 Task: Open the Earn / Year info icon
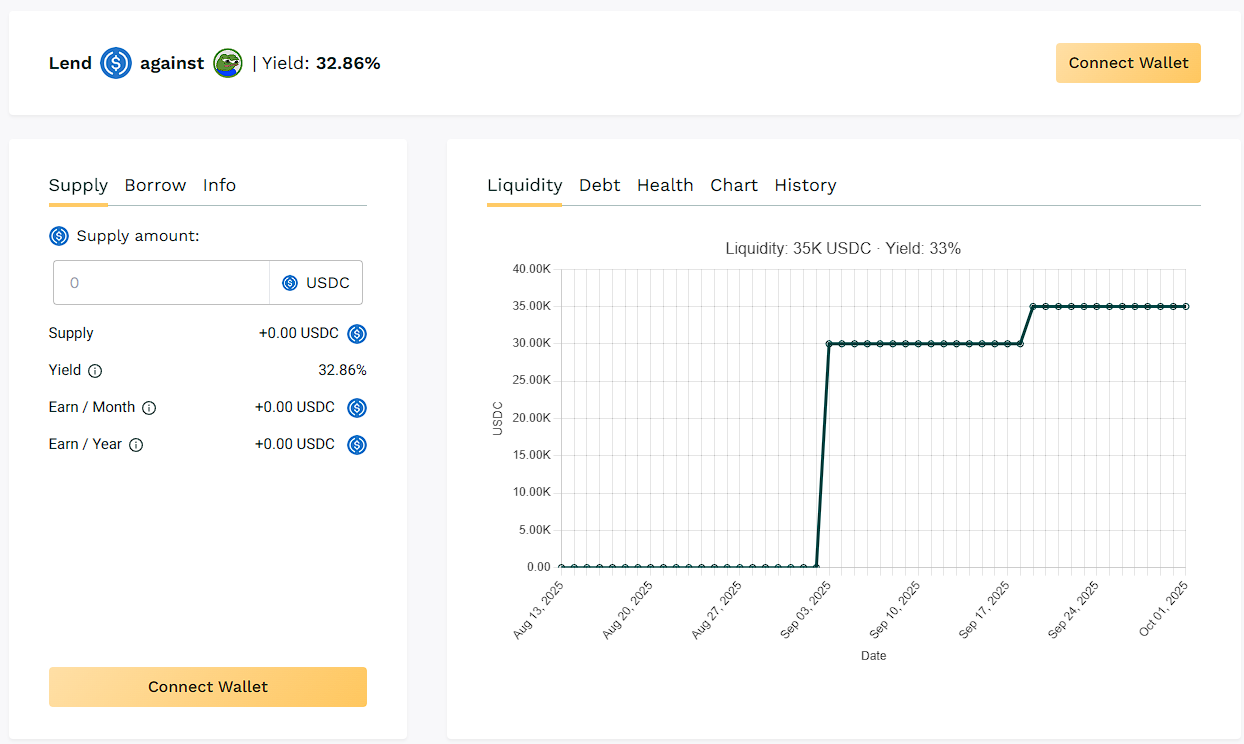point(136,445)
